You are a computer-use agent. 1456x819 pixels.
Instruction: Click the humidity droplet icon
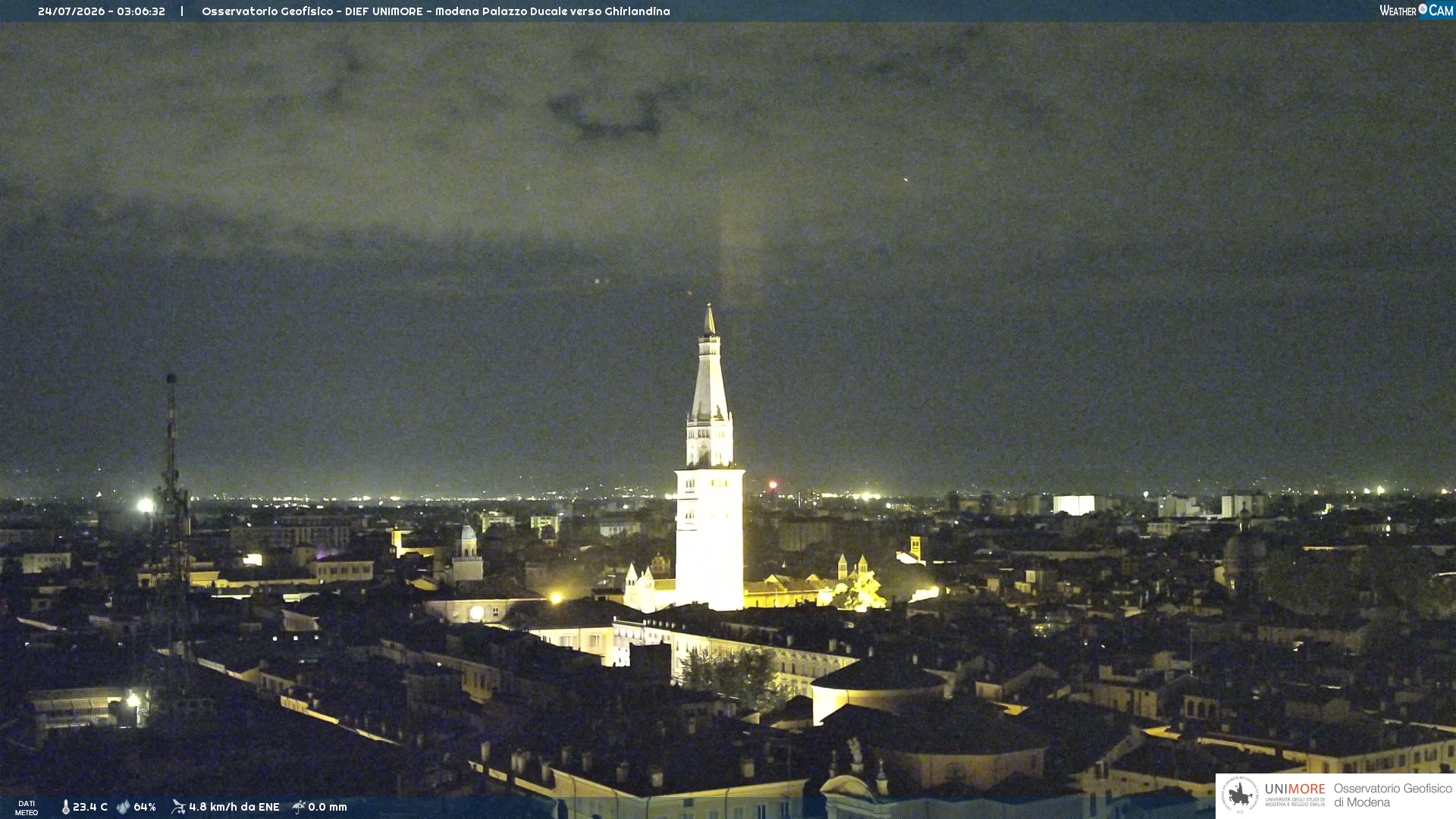(x=124, y=807)
